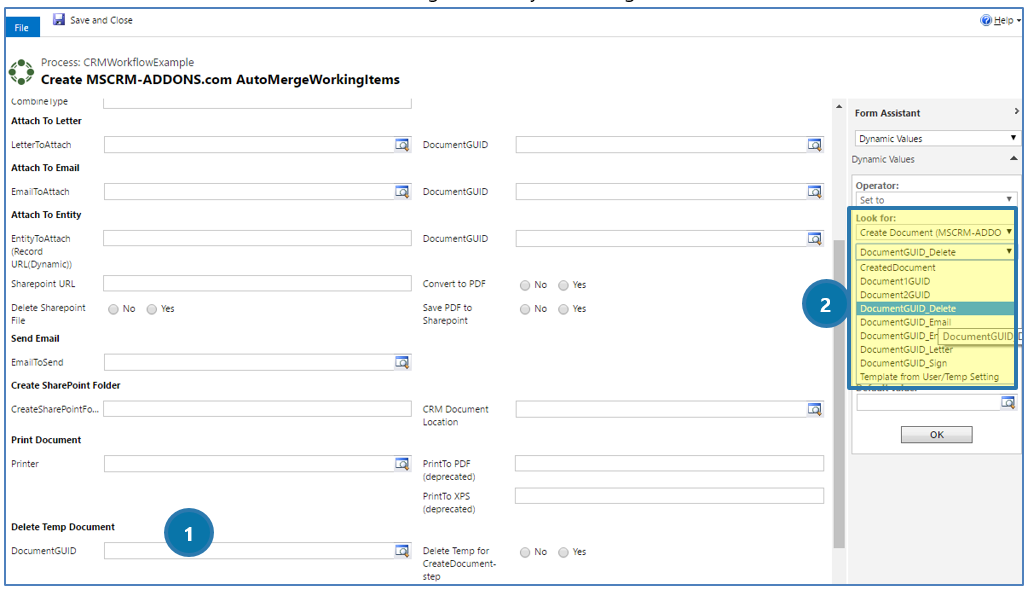Click the Help question mark icon
This screenshot has height=593, width=1035.
(986, 20)
